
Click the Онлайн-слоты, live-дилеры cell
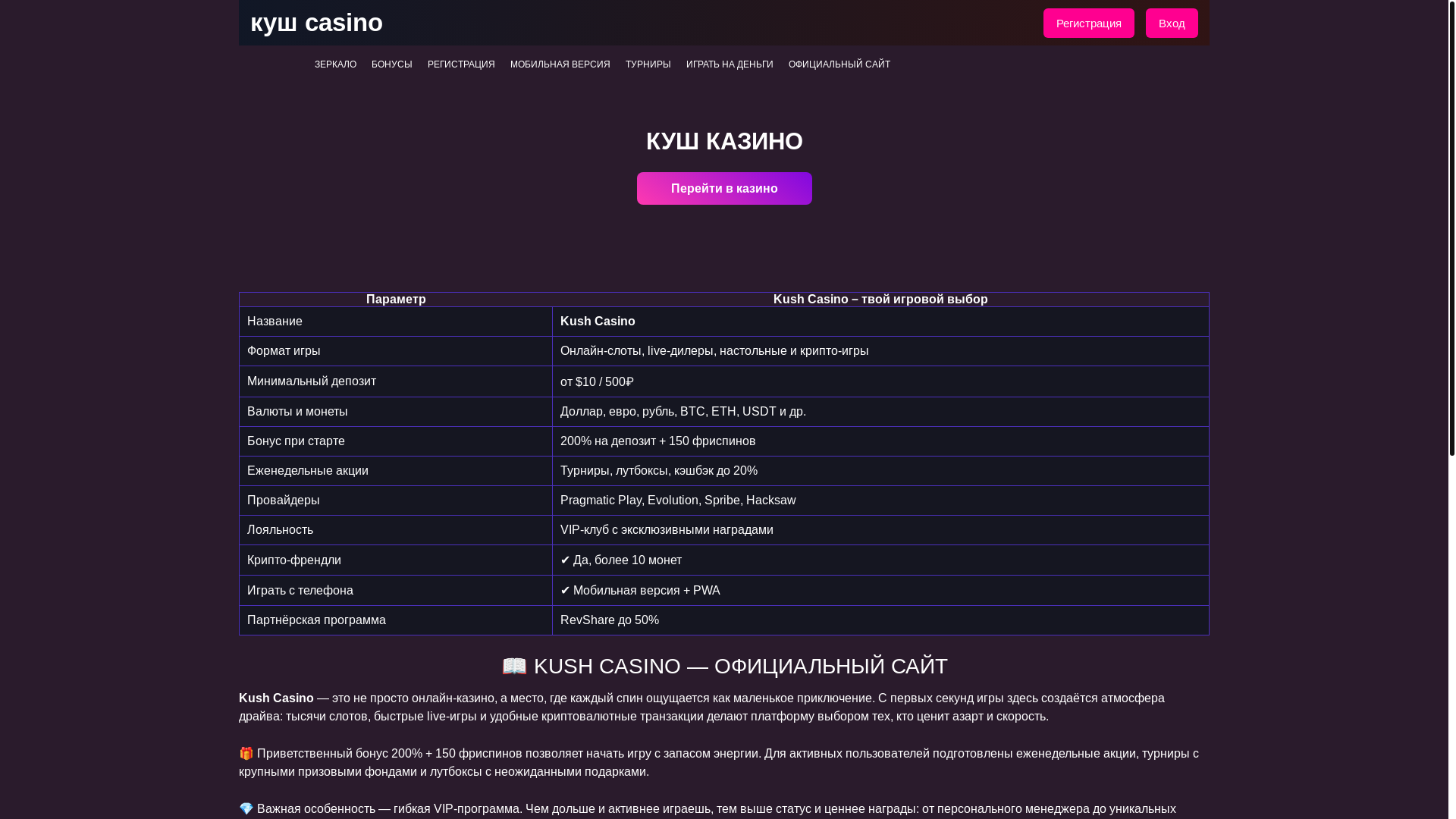pyautogui.click(x=880, y=351)
